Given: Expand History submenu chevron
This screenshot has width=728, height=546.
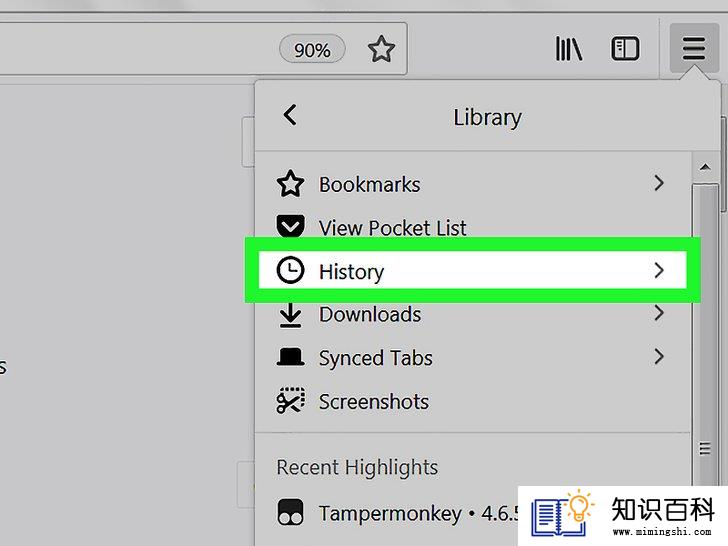Looking at the screenshot, I should click(x=659, y=270).
